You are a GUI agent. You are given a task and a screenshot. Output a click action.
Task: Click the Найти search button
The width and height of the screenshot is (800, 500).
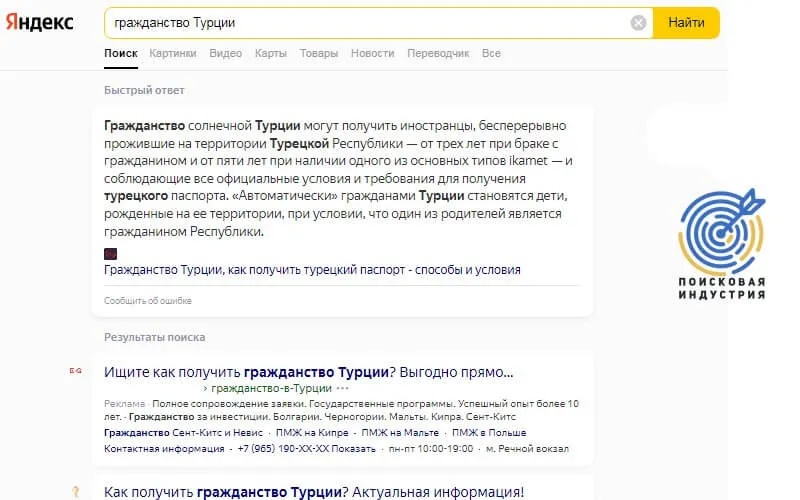click(686, 23)
